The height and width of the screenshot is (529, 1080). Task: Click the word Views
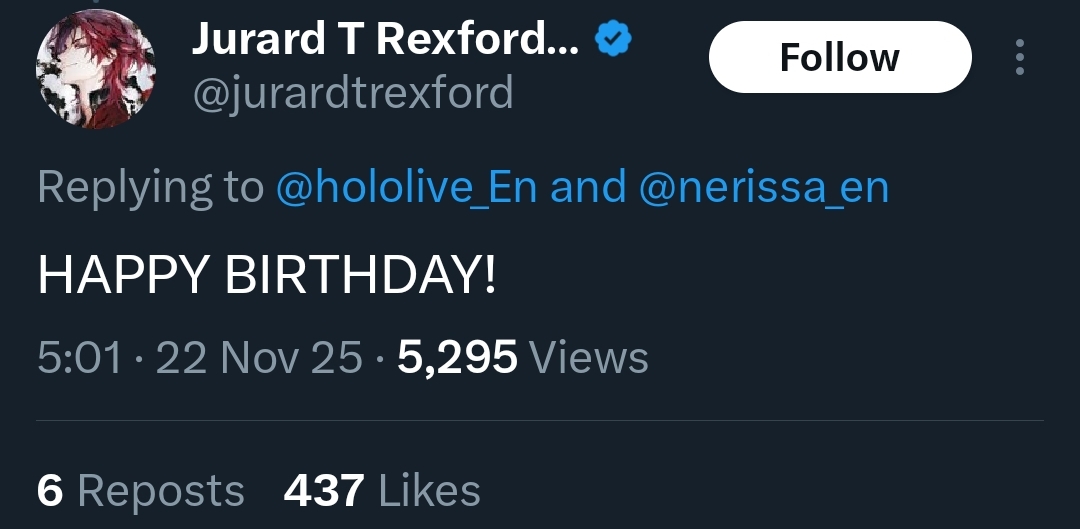pos(588,357)
